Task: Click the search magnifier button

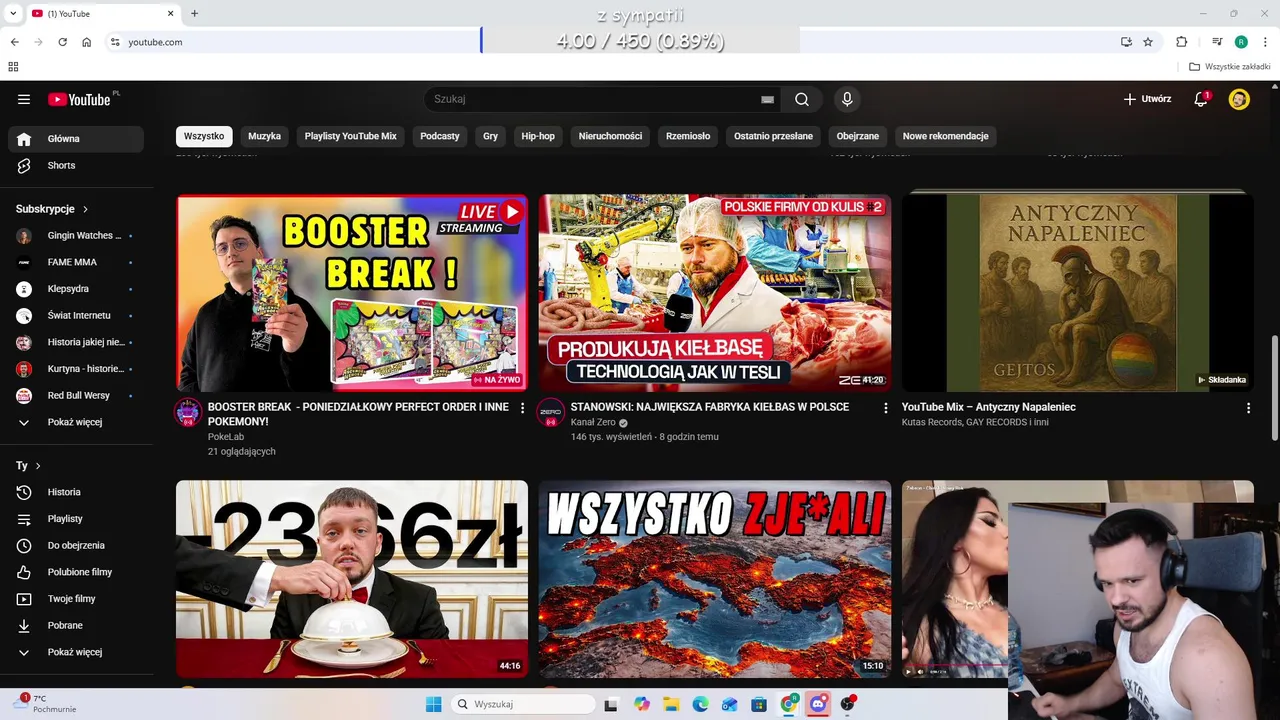Action: [x=802, y=99]
